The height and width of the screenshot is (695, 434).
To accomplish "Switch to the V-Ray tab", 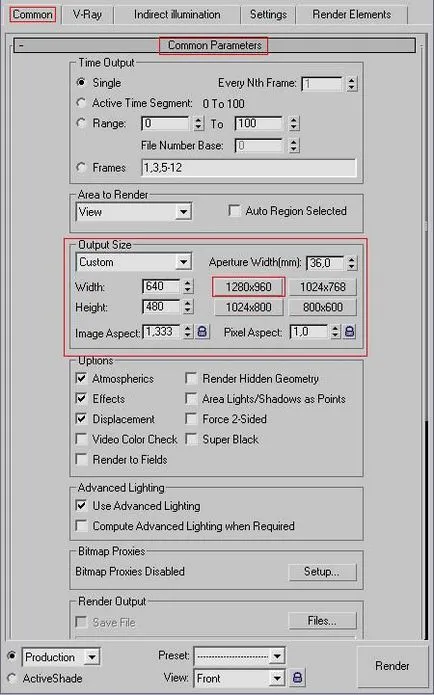I will coord(87,14).
